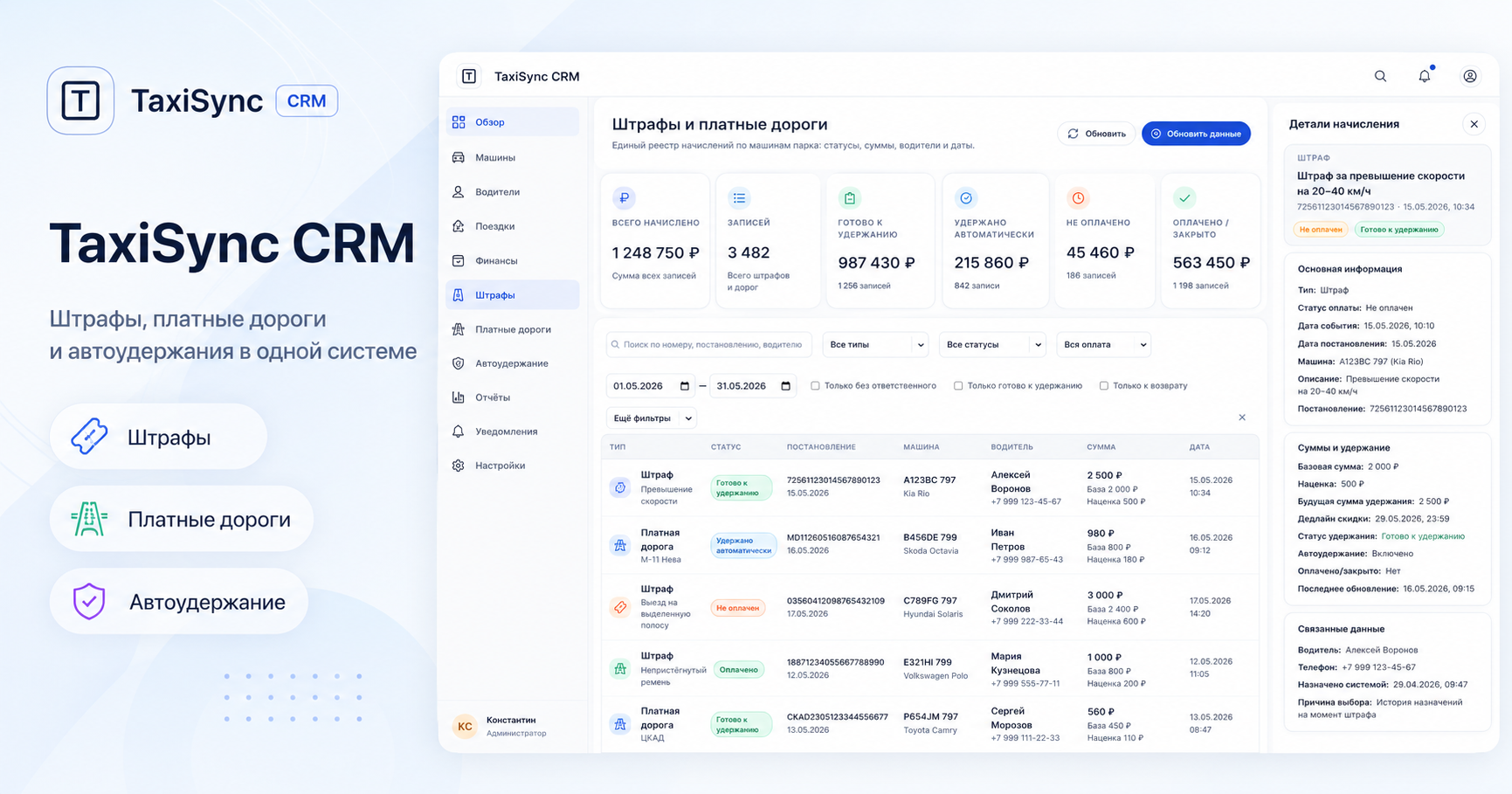Click fine icon in Дмитрий Соколов row
The image size is (1512, 794).
point(620,607)
